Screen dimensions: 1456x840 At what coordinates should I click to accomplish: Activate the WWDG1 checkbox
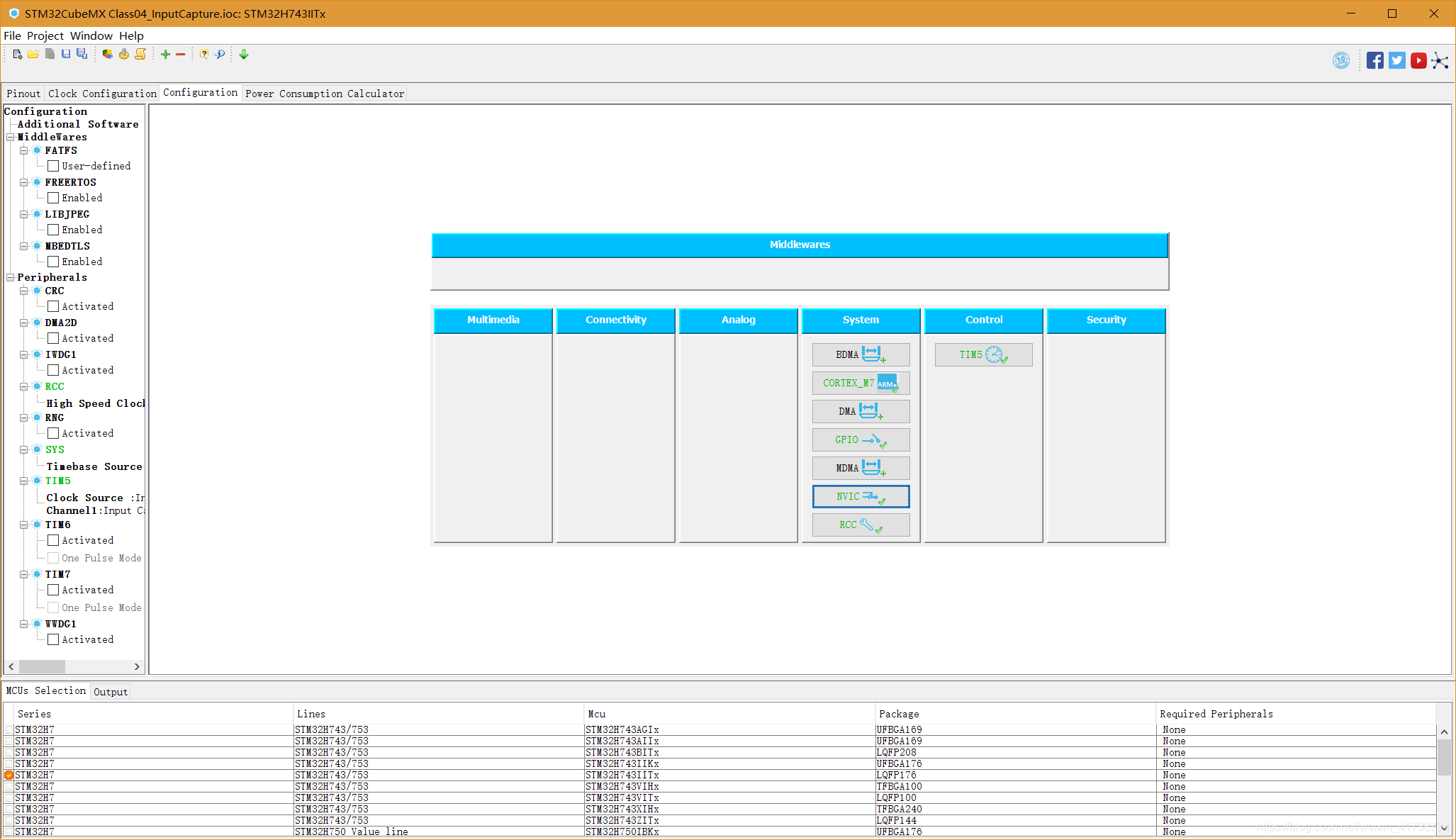[53, 639]
